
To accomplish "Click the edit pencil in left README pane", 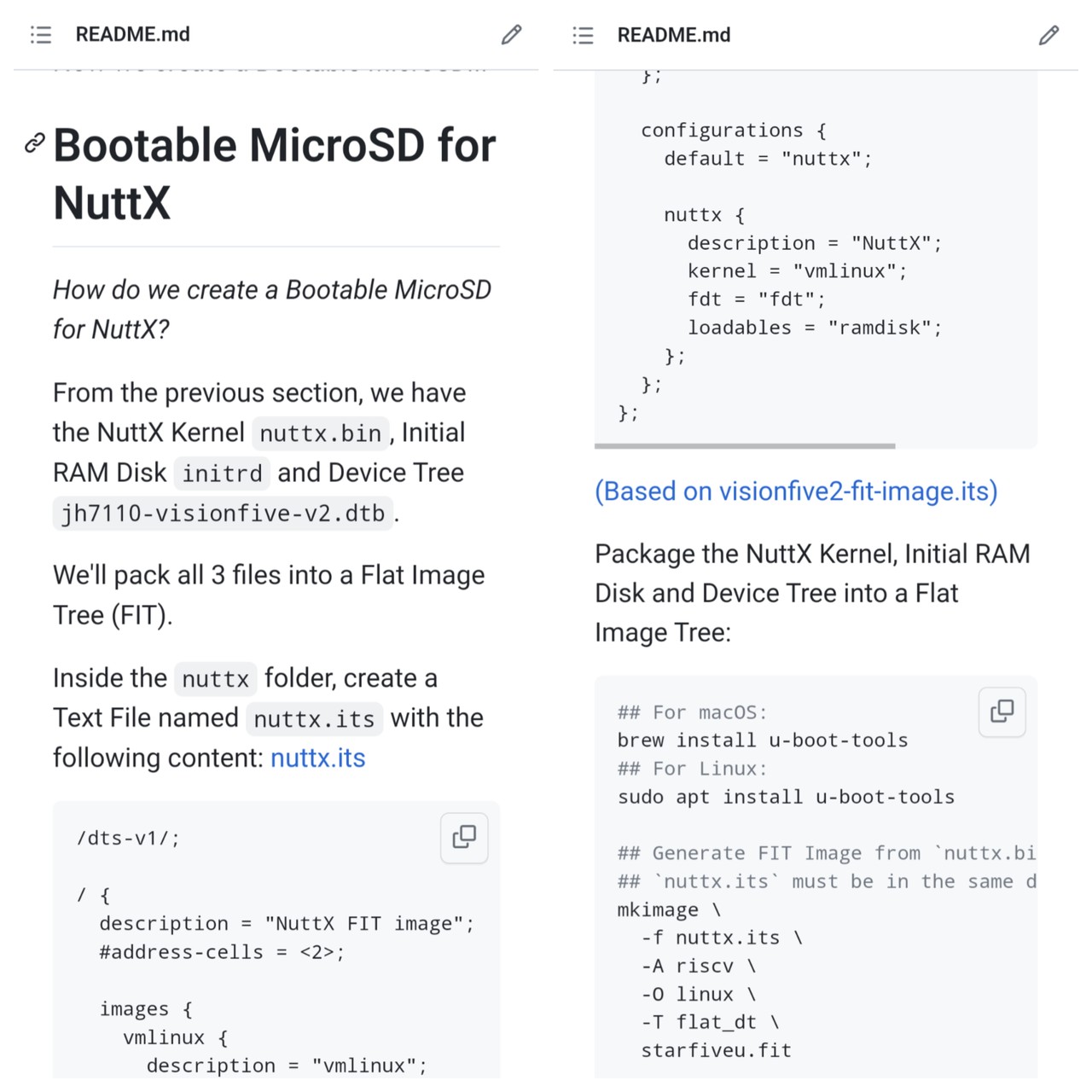I will click(x=511, y=34).
